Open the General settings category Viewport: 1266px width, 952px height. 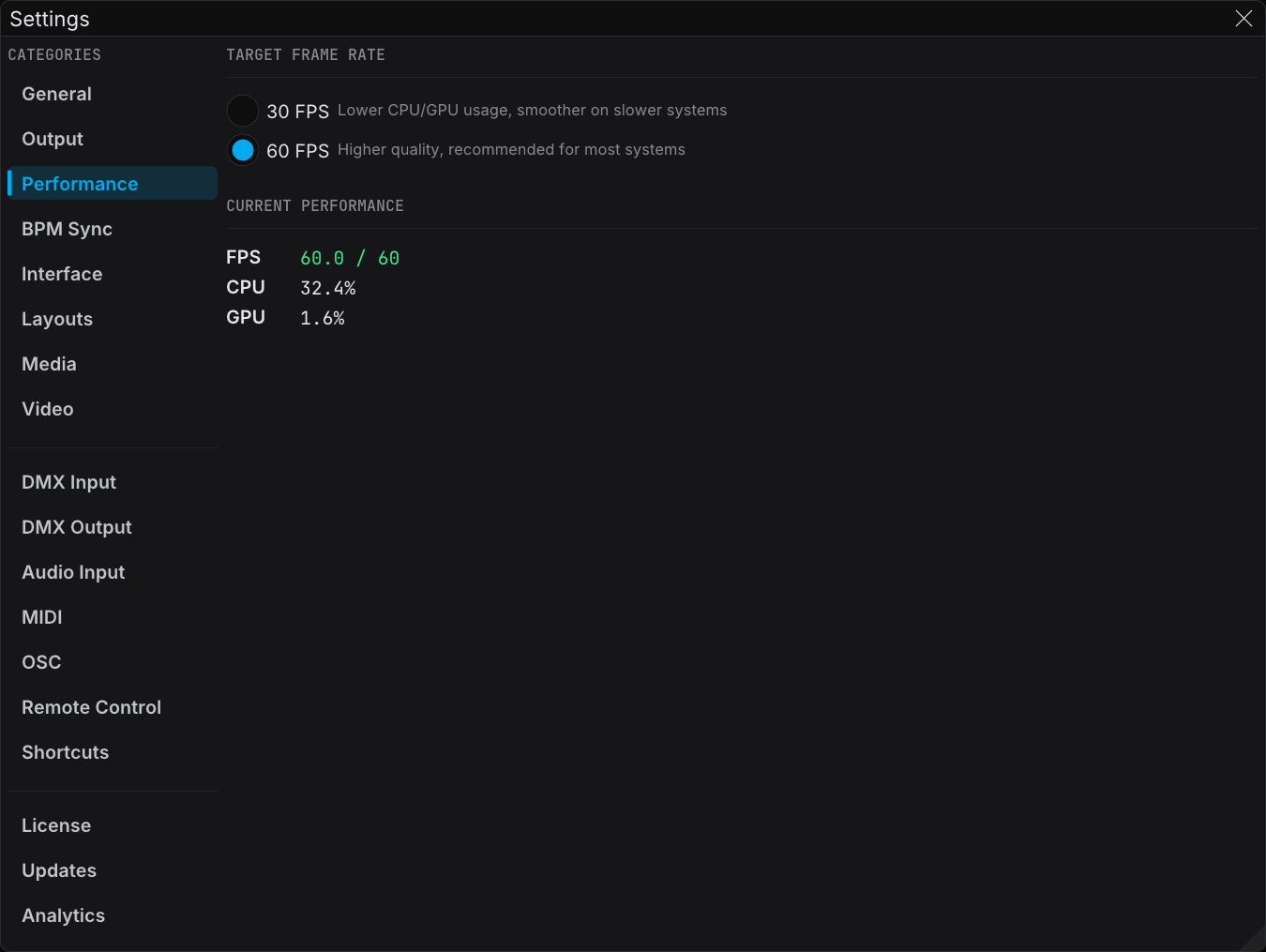(113, 94)
